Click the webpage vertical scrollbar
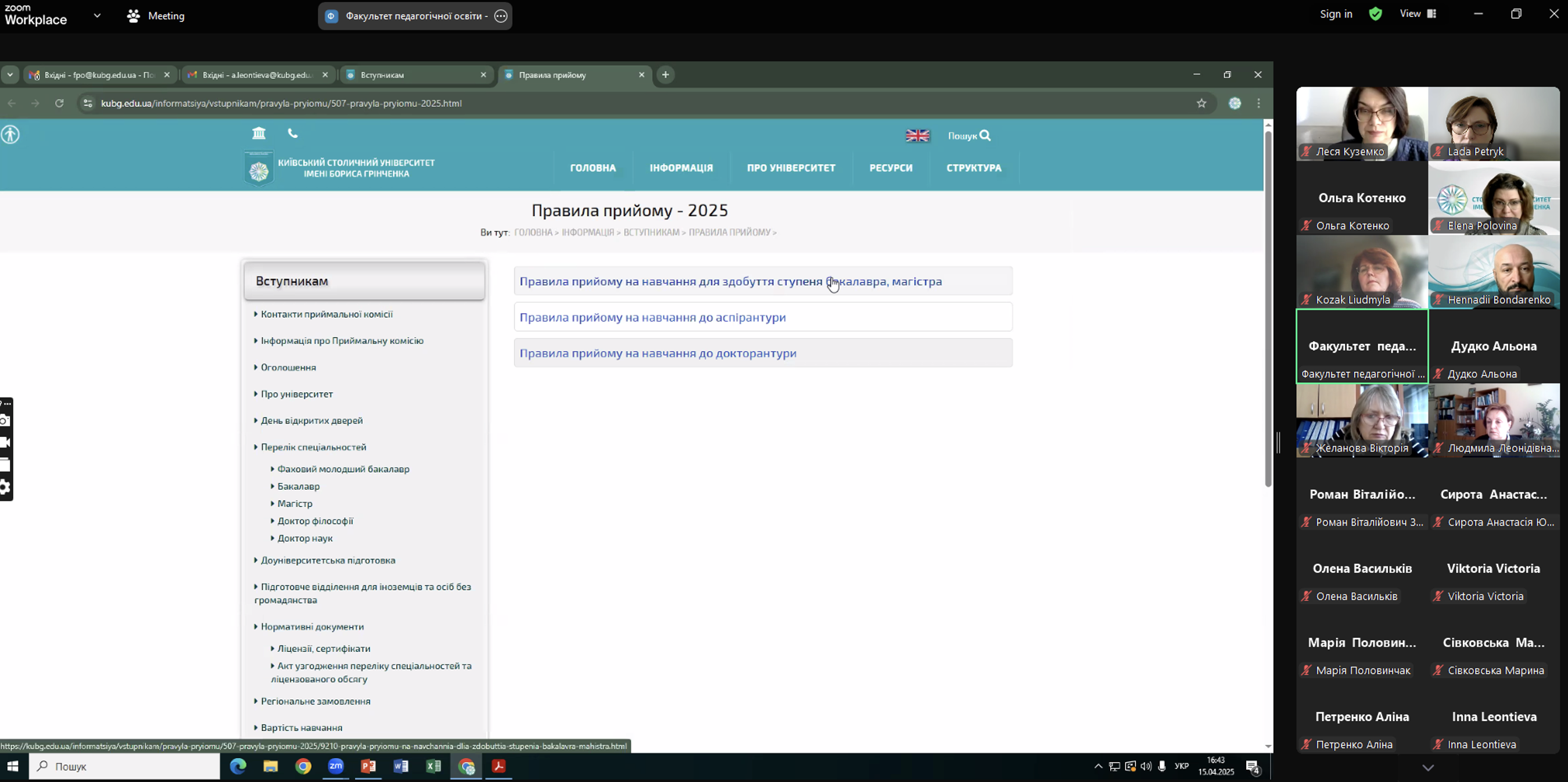Image resolution: width=1568 pixels, height=782 pixels. point(1268,304)
